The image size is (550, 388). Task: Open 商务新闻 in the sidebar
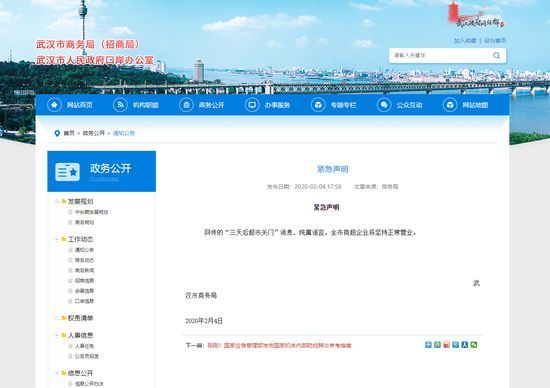point(84,270)
